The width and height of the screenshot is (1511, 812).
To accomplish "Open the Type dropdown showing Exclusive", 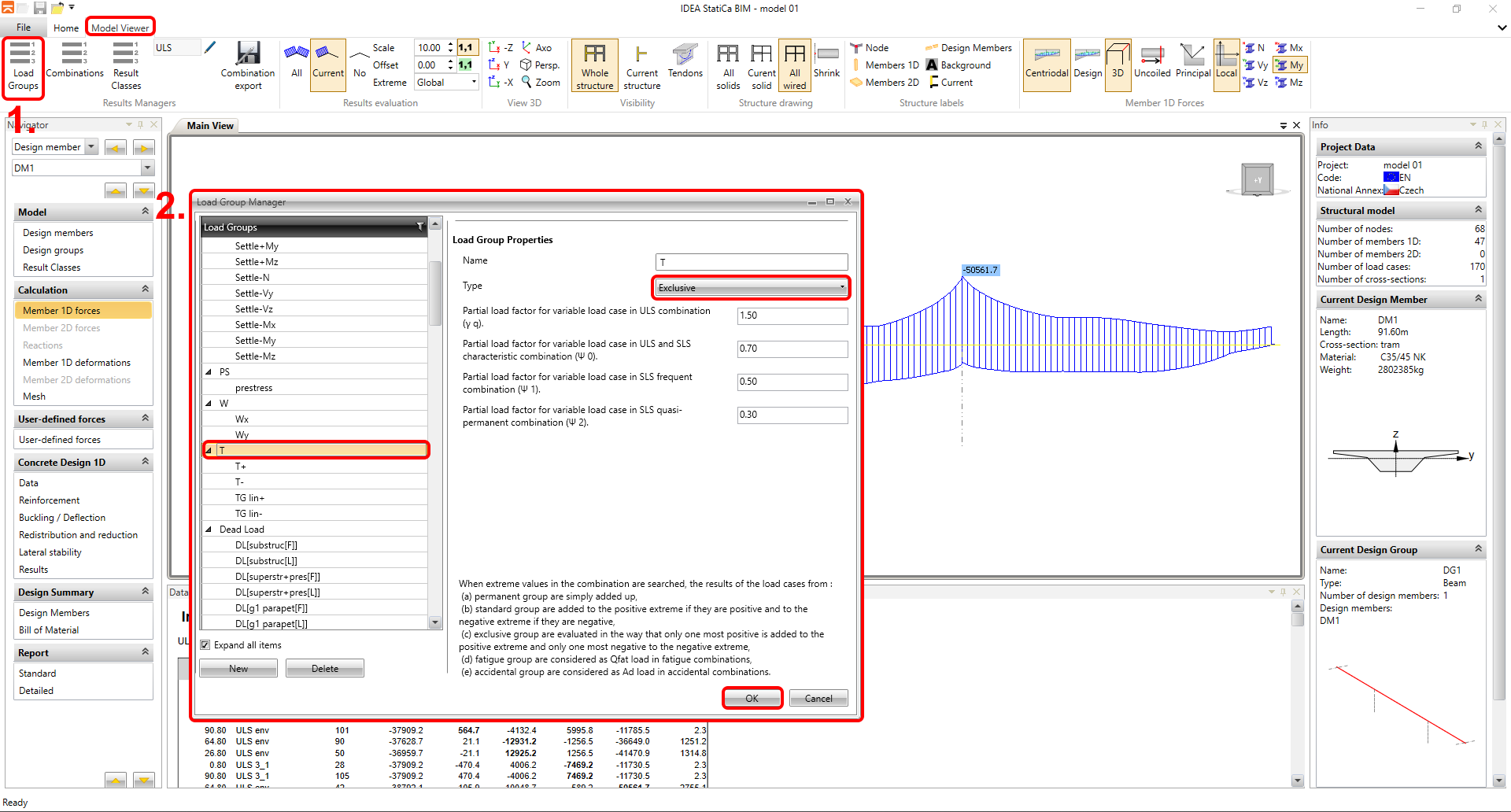I will coord(751,288).
